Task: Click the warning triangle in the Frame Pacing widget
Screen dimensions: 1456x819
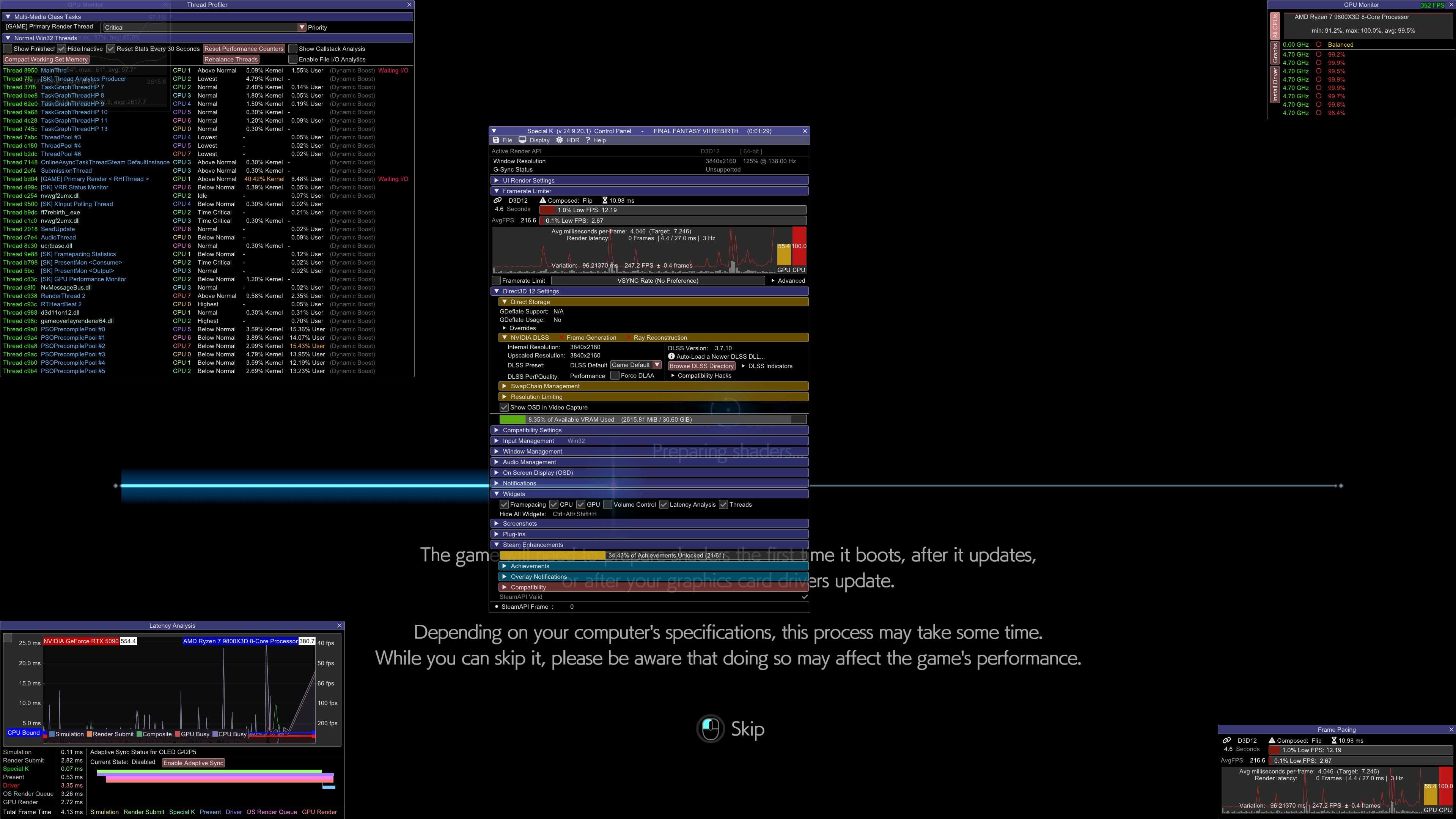Action: coord(1272,740)
